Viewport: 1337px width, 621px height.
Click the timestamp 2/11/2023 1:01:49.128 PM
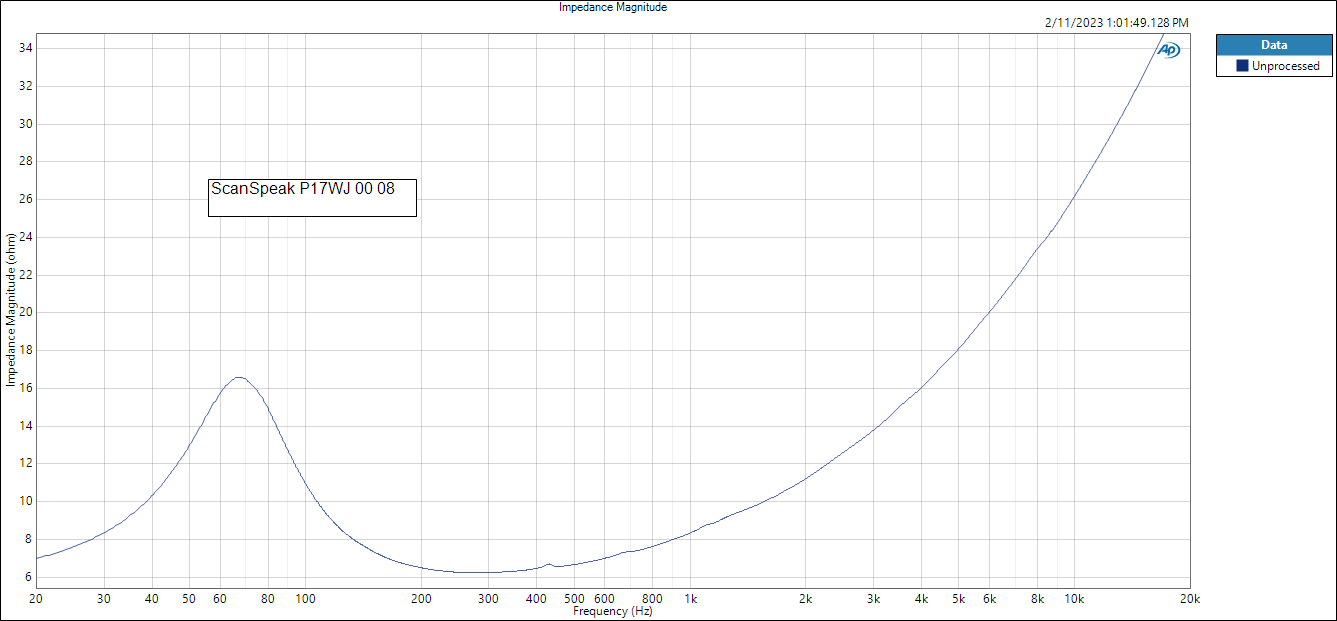coord(1117,23)
